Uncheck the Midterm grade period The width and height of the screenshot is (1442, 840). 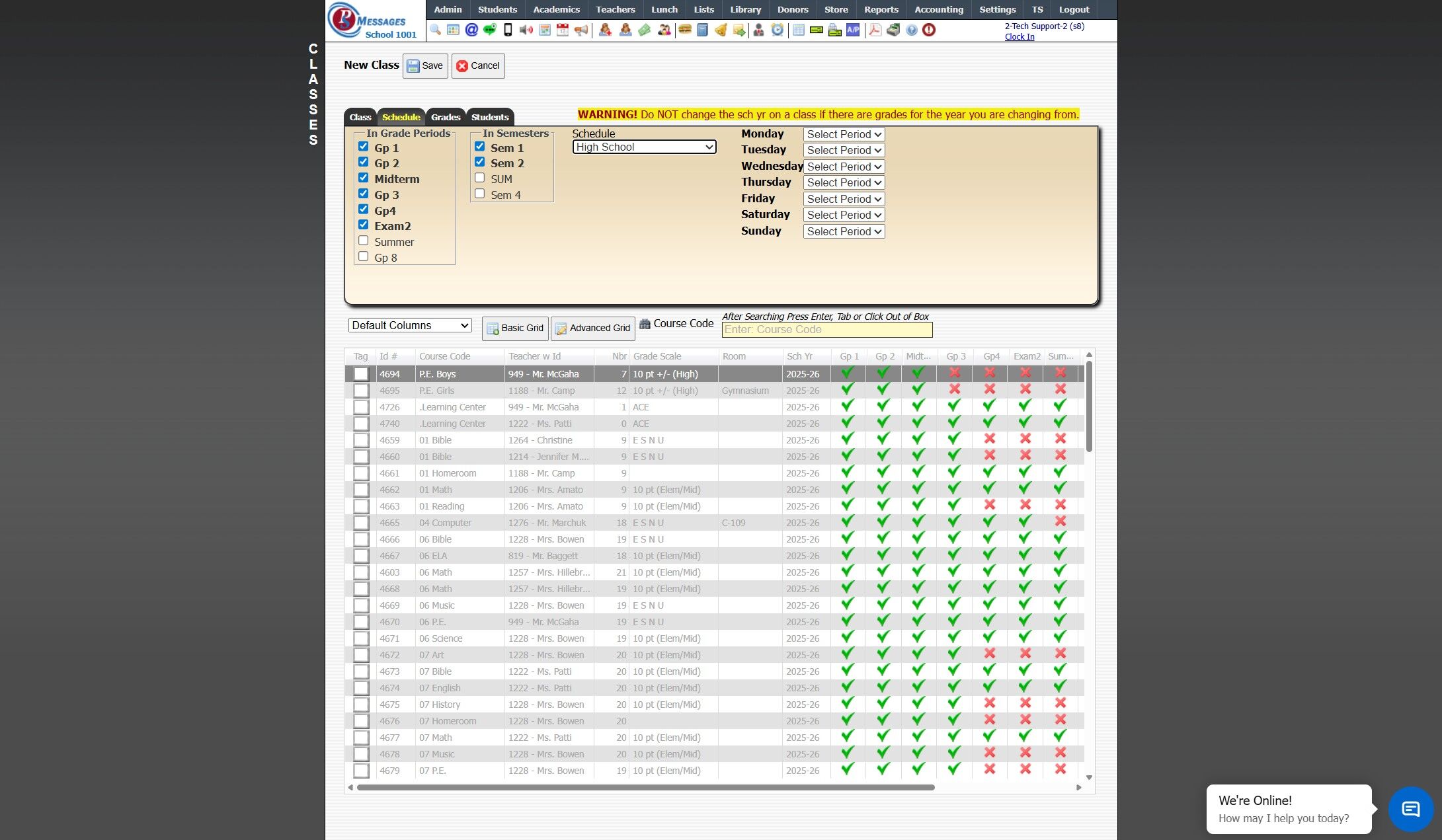363,178
